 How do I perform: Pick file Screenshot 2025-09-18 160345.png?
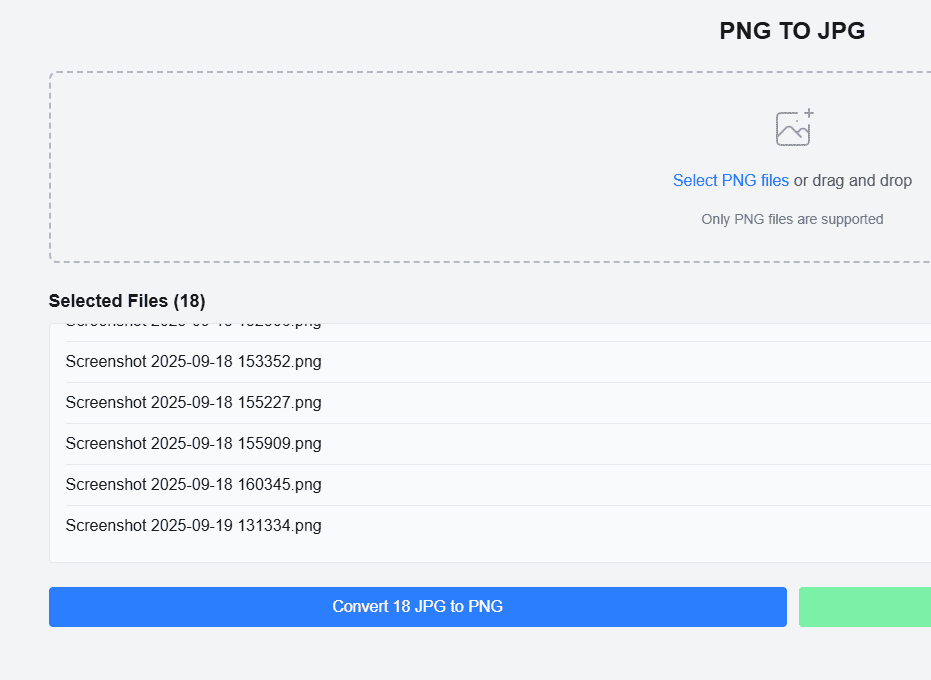click(194, 485)
